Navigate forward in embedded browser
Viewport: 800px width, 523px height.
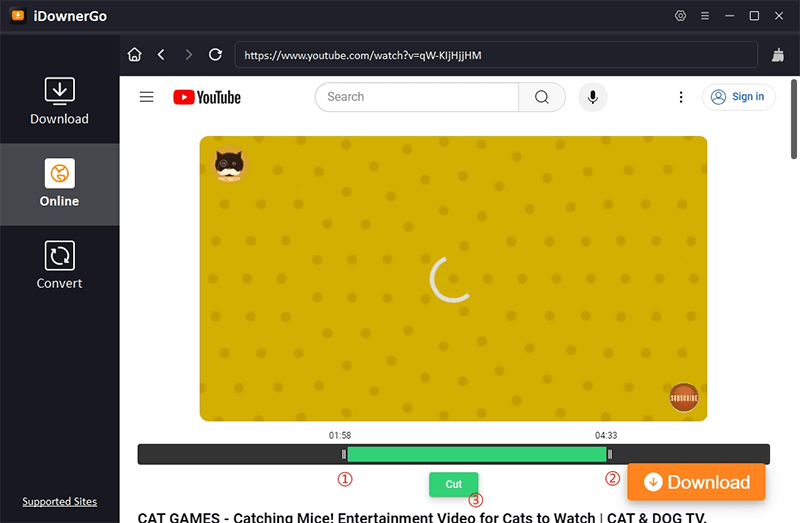pos(189,55)
